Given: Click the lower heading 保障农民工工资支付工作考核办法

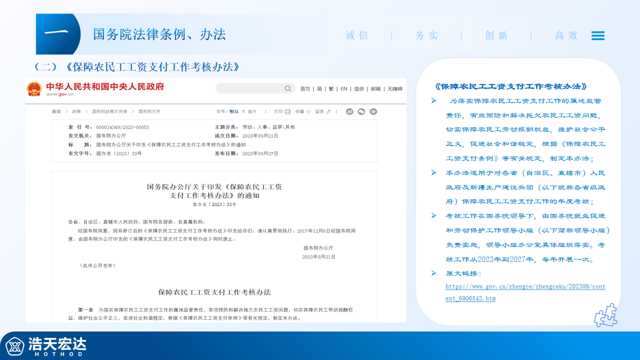Looking at the screenshot, I should pyautogui.click(x=214, y=292).
